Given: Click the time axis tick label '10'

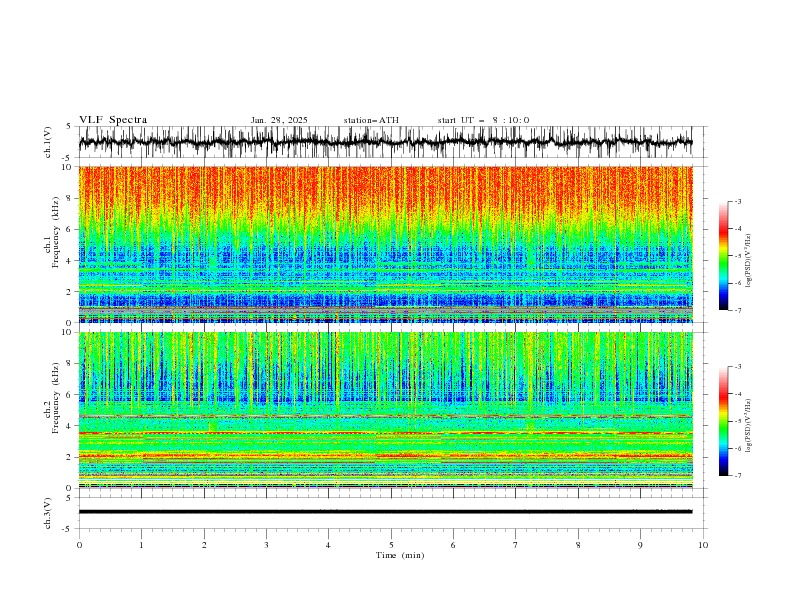Looking at the screenshot, I should (703, 545).
